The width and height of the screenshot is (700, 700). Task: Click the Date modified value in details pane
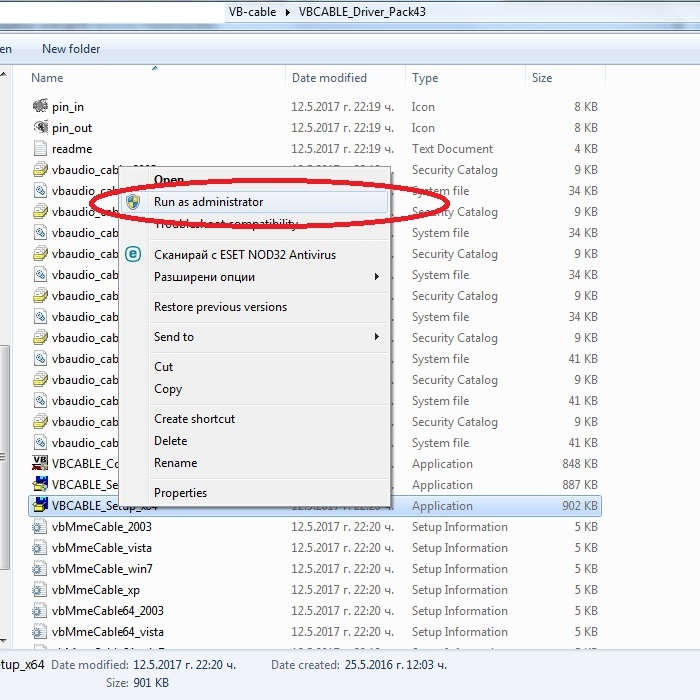pyautogui.click(x=184, y=665)
